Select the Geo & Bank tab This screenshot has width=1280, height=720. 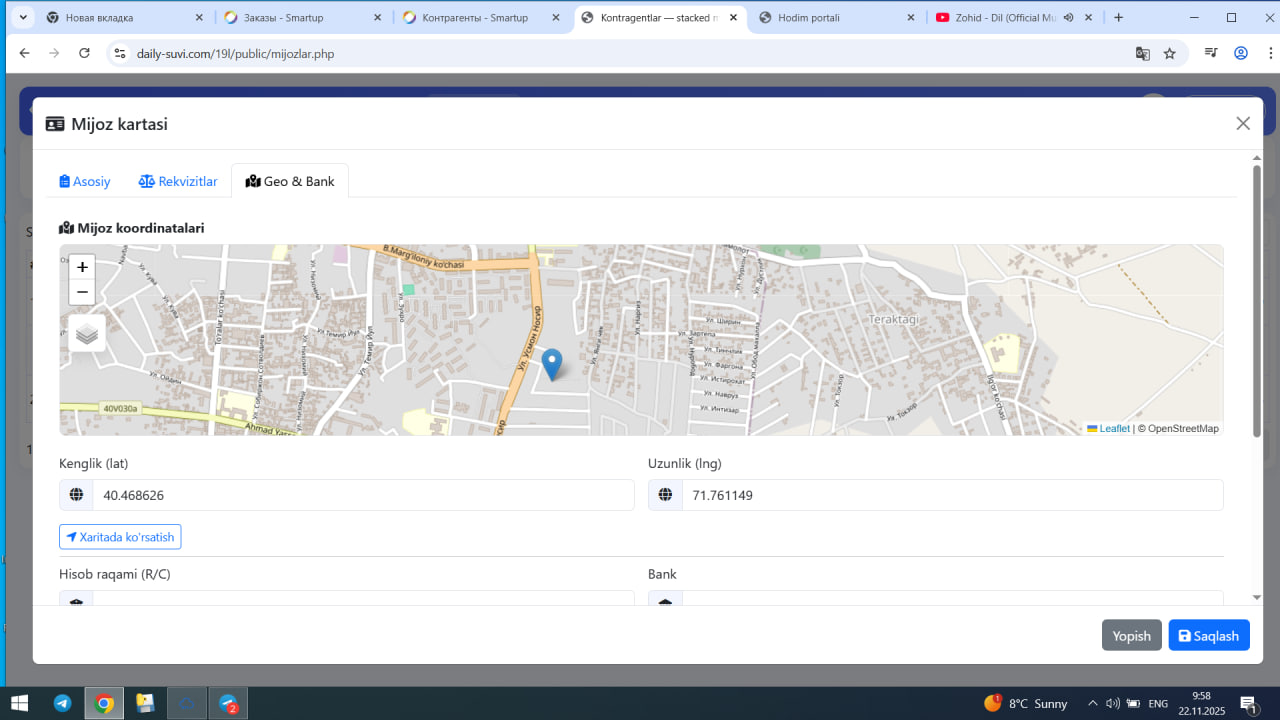tap(290, 181)
